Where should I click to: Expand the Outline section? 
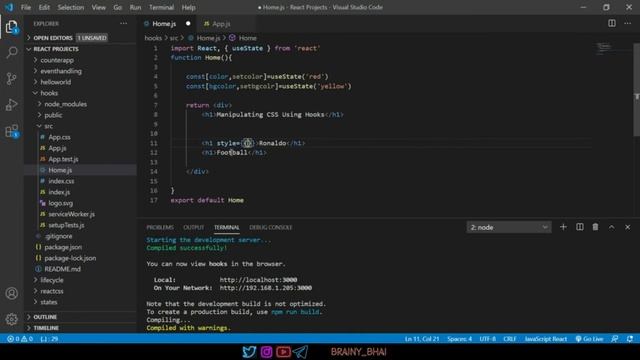[x=81, y=317]
